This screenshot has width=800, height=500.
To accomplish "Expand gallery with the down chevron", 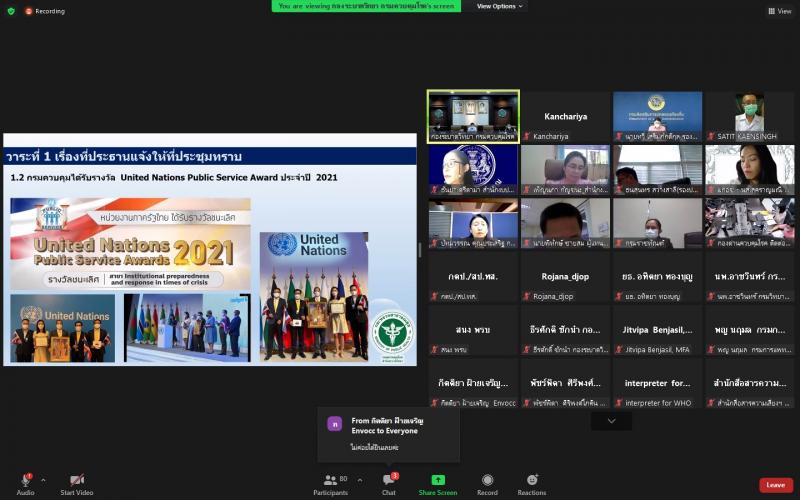I will [x=611, y=421].
